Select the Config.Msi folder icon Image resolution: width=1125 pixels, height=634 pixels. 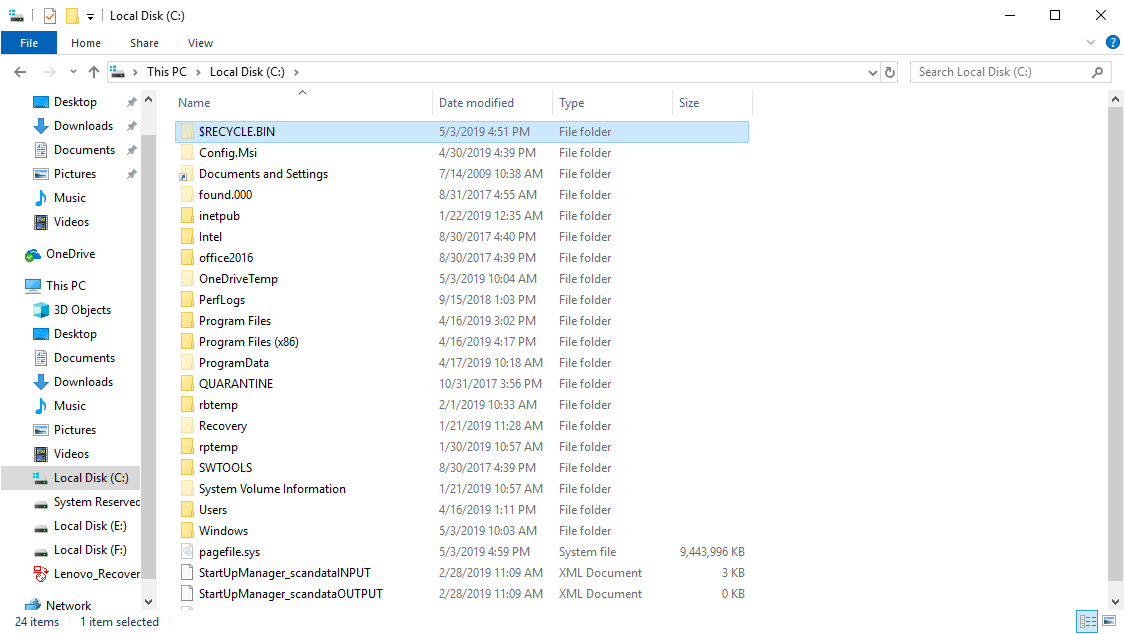click(x=187, y=152)
